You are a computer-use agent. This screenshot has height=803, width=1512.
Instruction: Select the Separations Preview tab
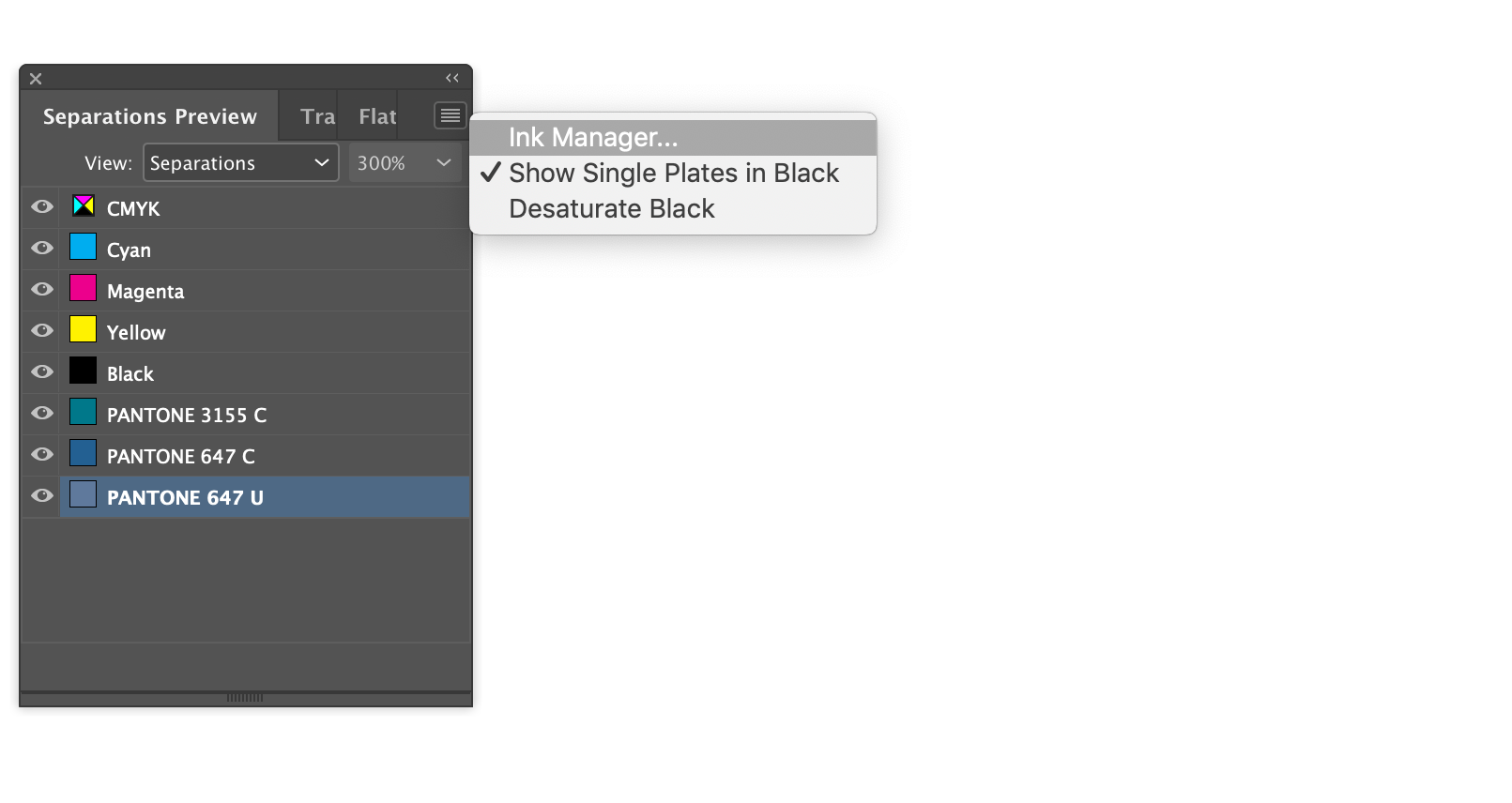pos(150,116)
